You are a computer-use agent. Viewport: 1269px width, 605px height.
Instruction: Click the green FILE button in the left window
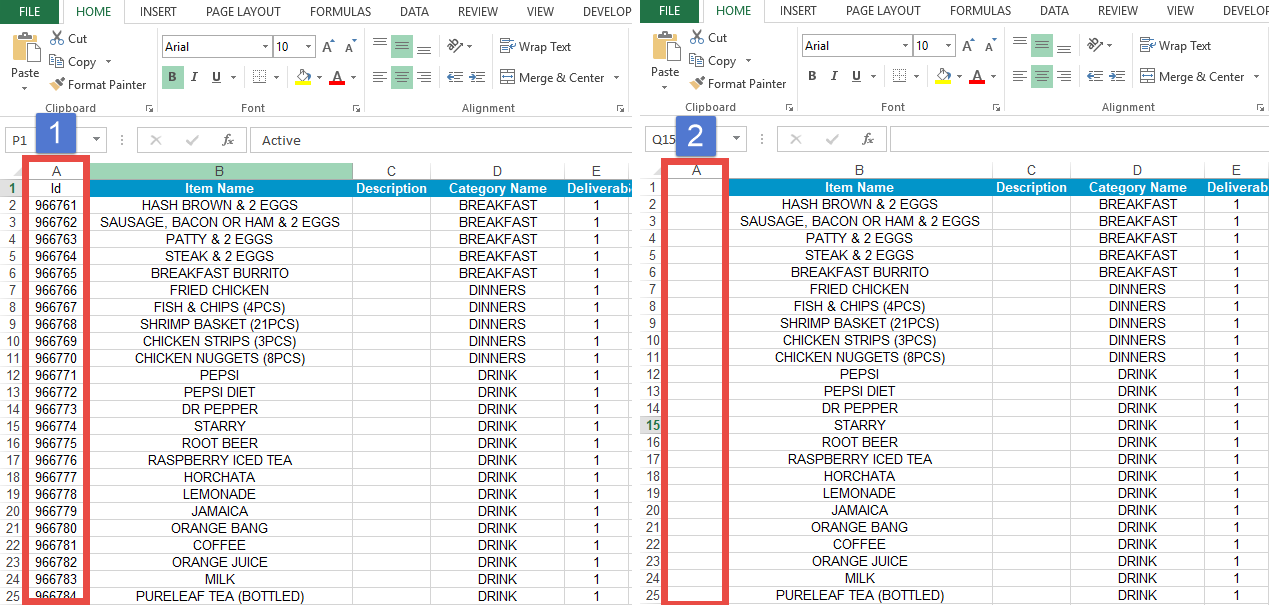coord(30,12)
